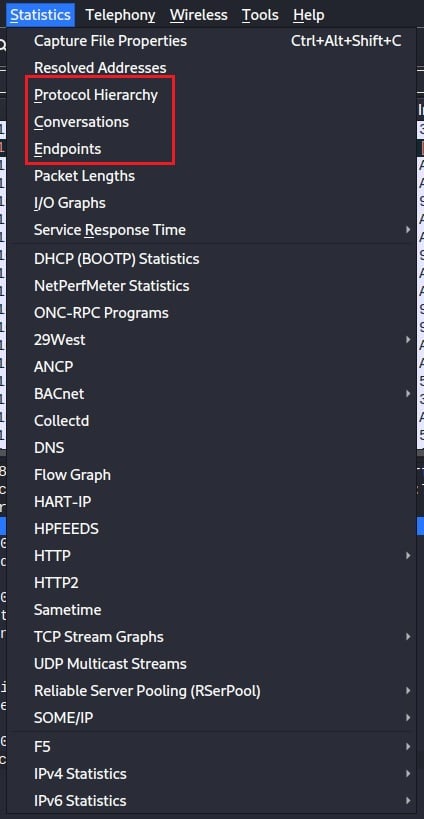Expand the BACnet submenu
Viewport: 424px width, 819px height.
coord(211,394)
